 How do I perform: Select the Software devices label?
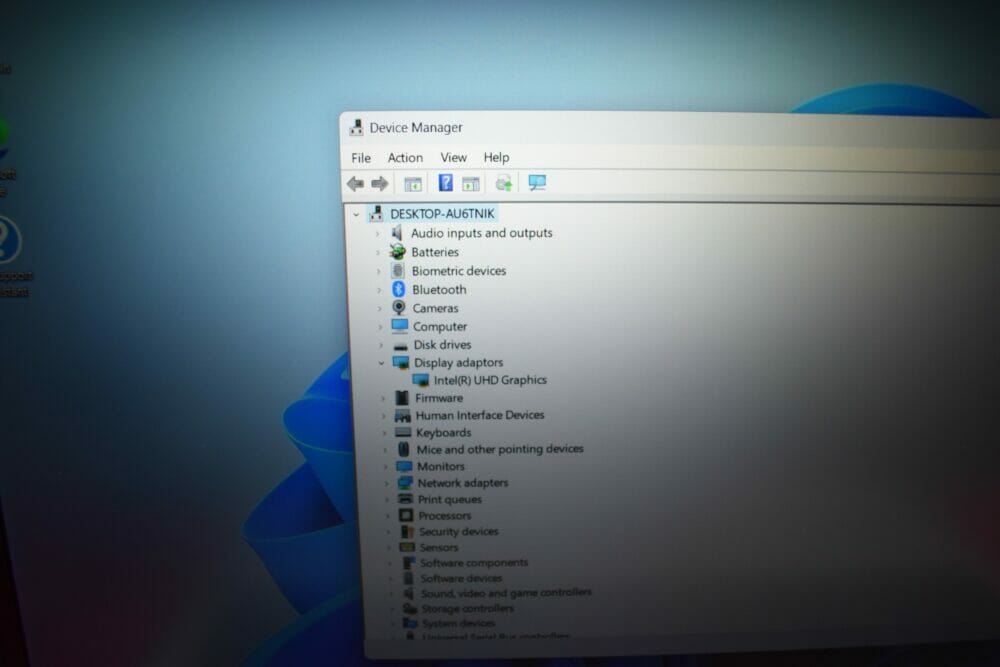pos(461,578)
